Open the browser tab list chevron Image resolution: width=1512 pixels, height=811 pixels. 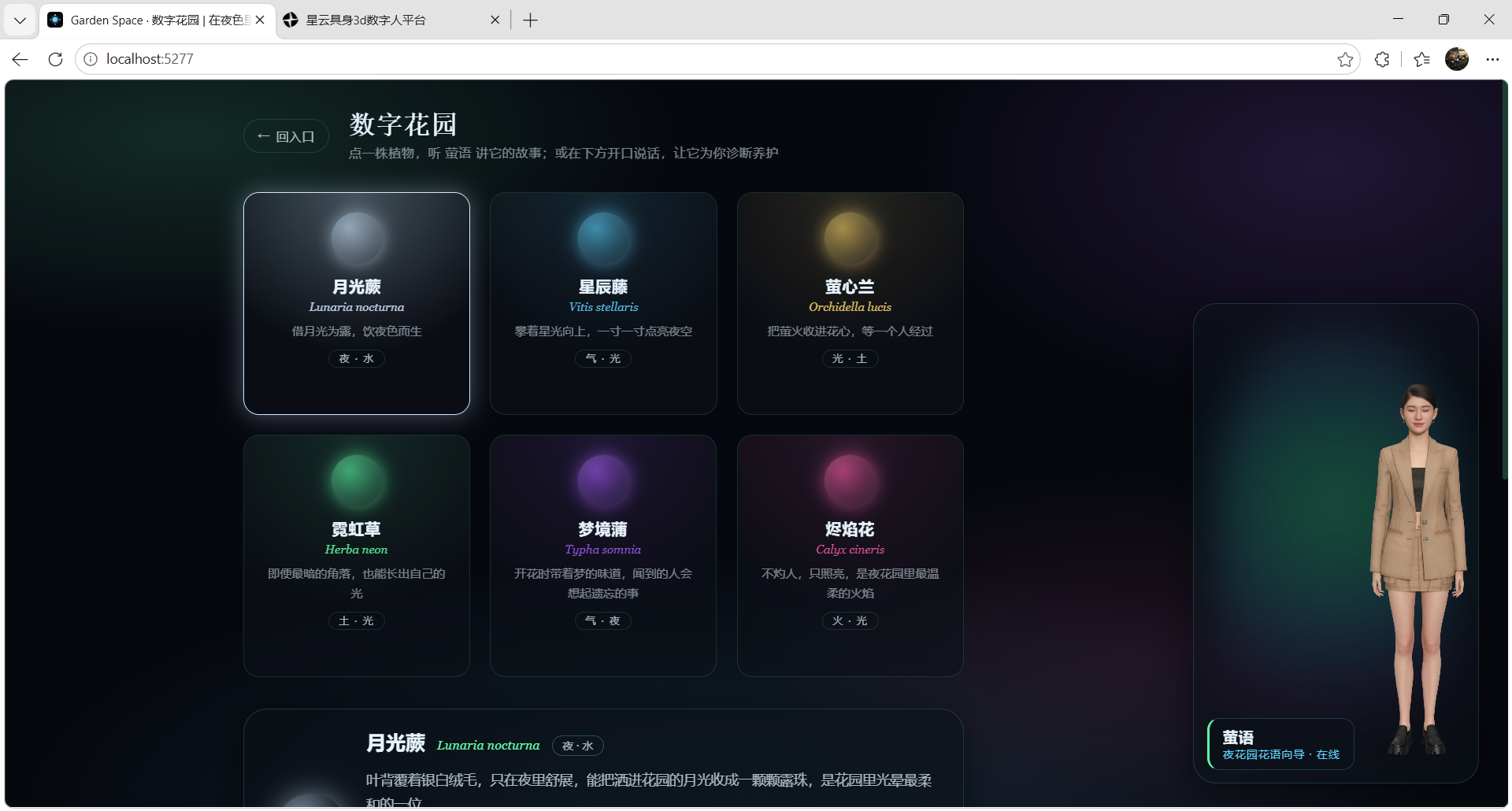(x=20, y=20)
